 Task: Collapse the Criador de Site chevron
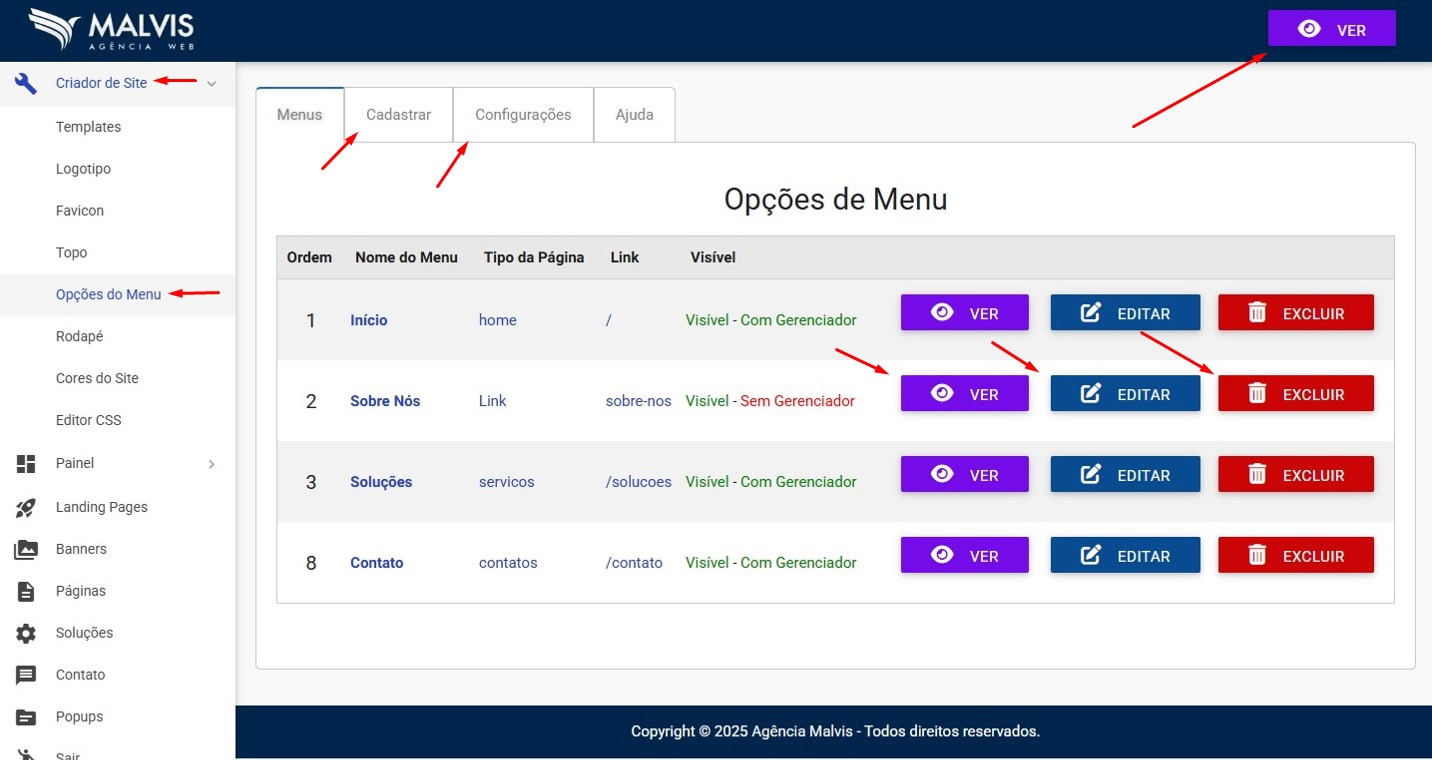[x=211, y=84]
